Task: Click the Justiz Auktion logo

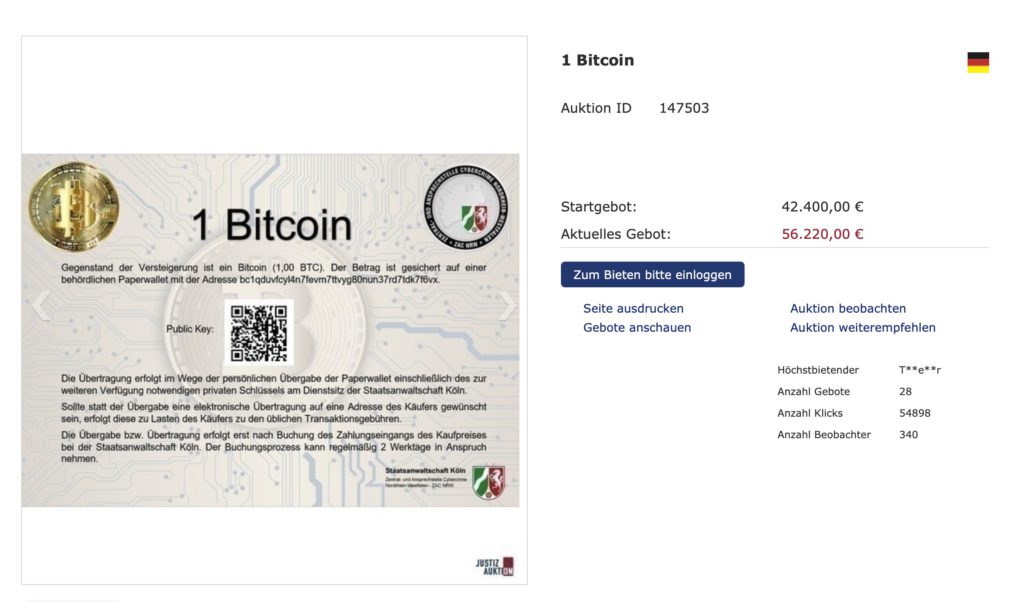Action: pos(494,566)
